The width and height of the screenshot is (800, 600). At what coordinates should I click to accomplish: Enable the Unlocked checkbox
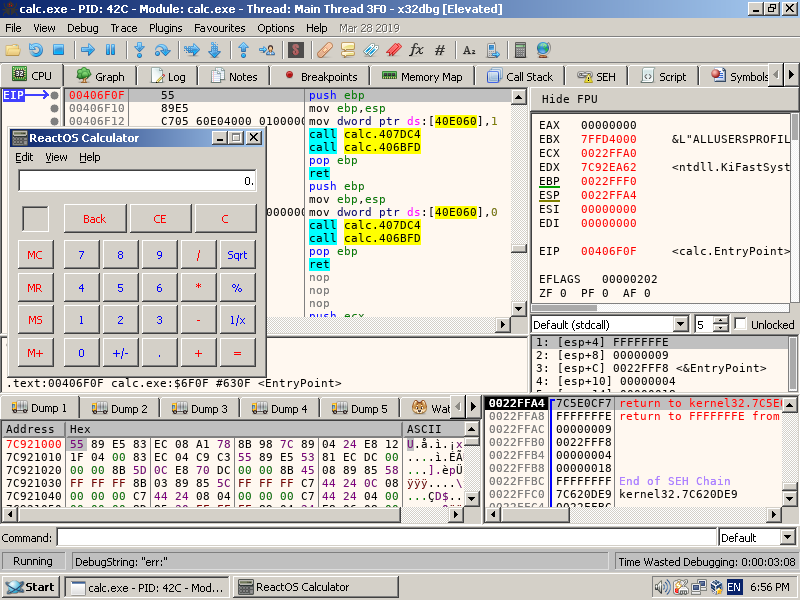click(741, 325)
